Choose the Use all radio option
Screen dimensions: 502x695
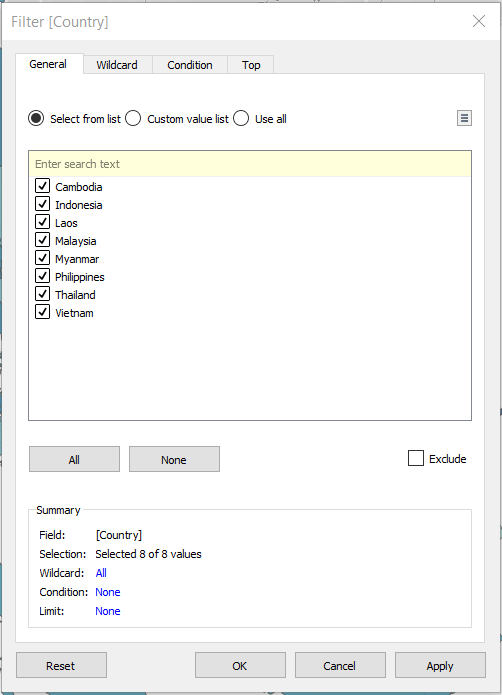[x=241, y=119]
